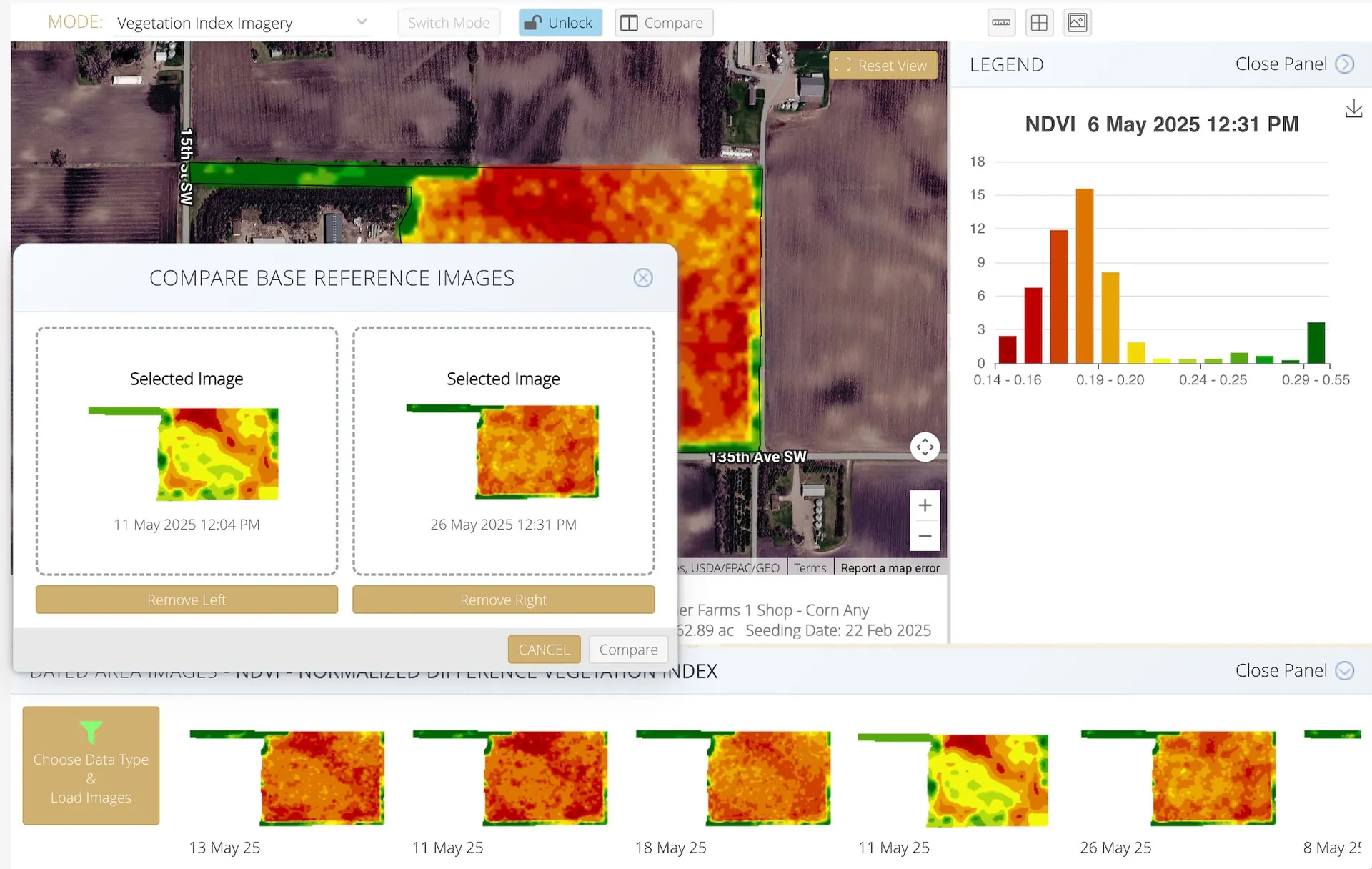The width and height of the screenshot is (1372, 869).
Task: Click the tallest orange histogram bar
Action: (1084, 276)
